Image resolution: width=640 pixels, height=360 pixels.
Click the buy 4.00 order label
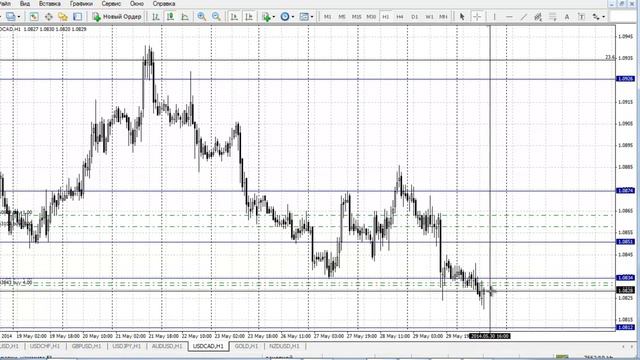click(16, 282)
